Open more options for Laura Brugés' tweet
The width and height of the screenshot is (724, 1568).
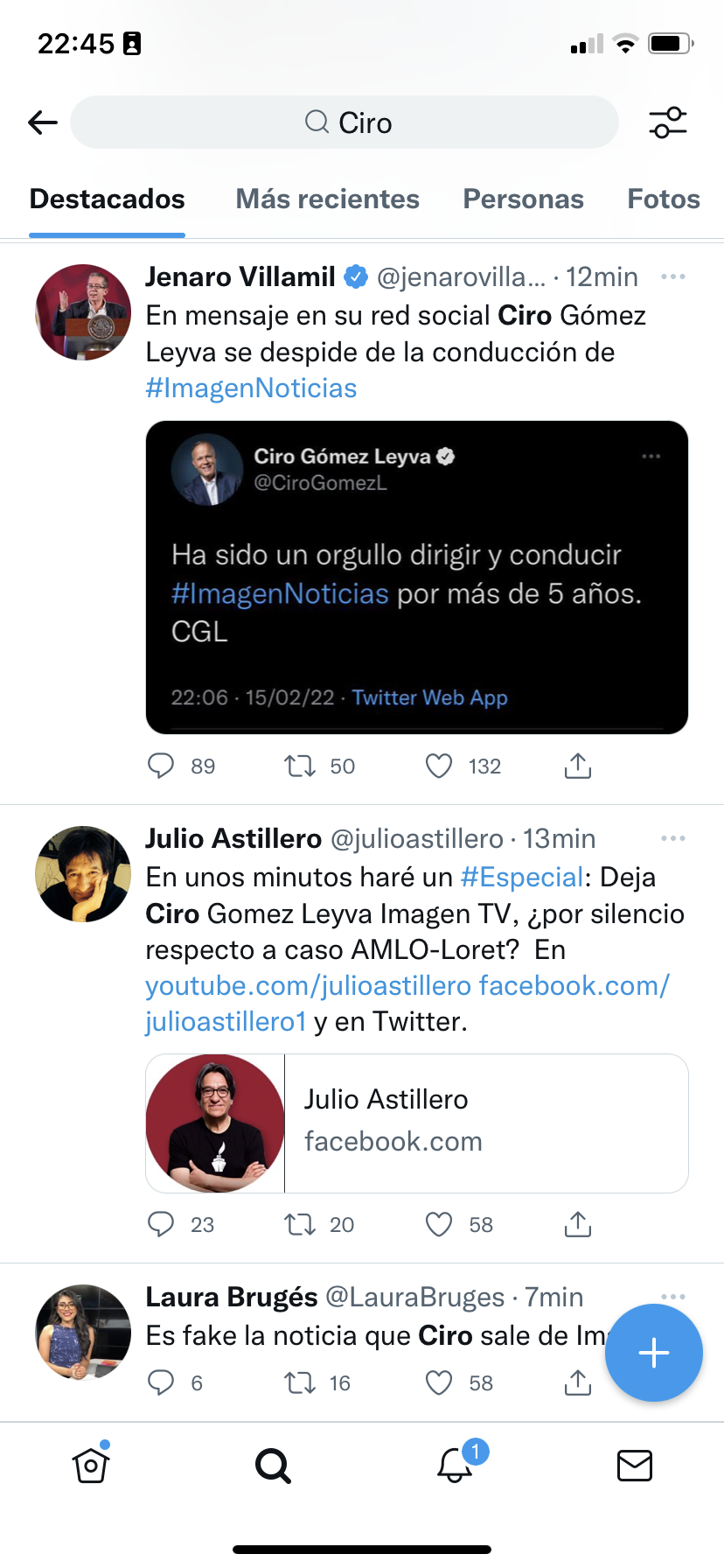672,1296
